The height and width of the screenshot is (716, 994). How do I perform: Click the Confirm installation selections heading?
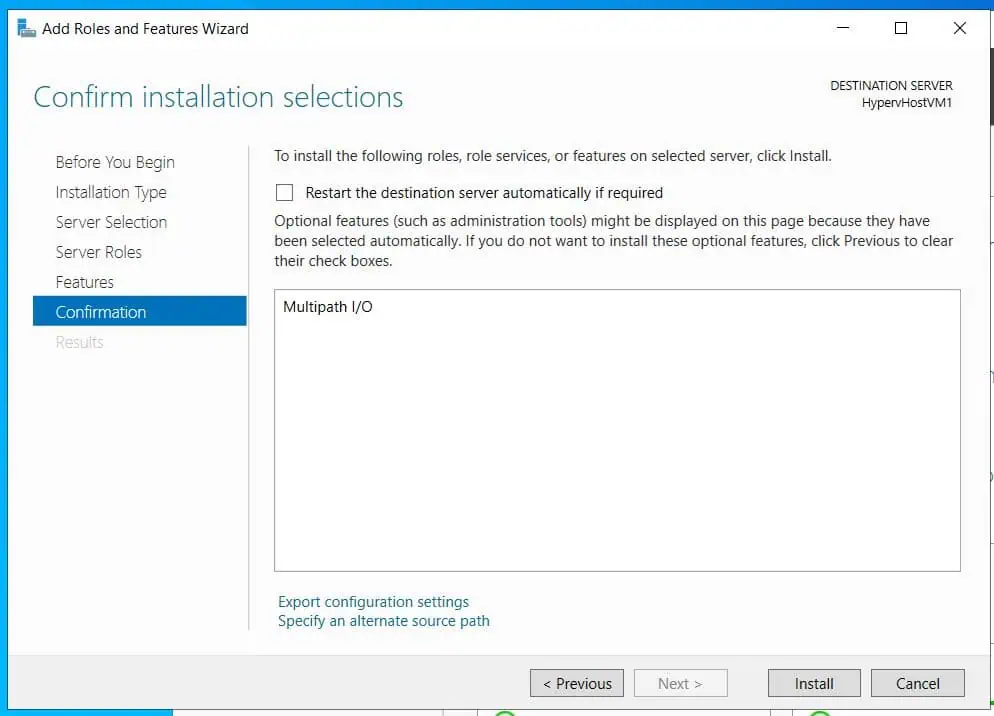coord(218,97)
